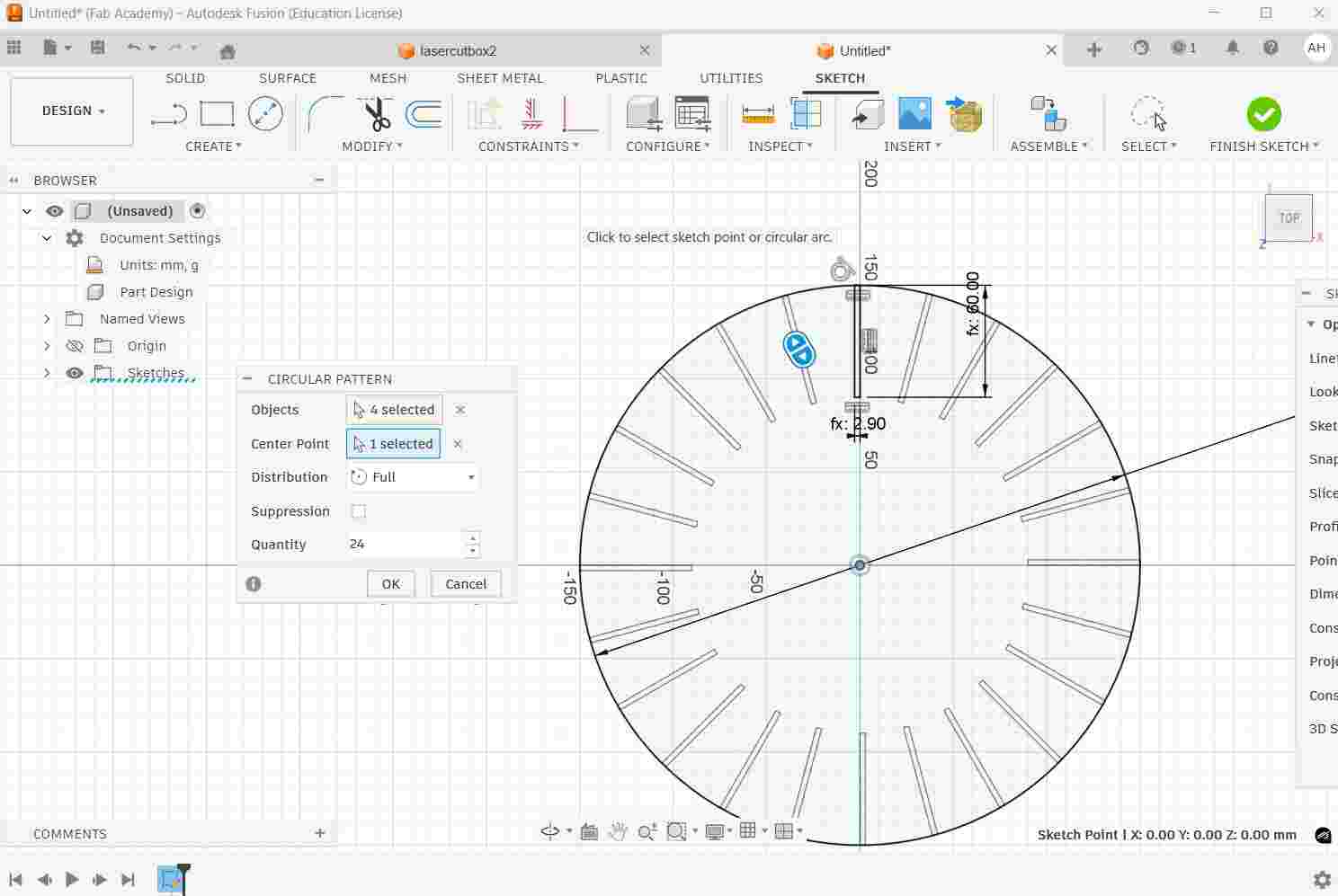Switch to the SOLID tab

185,78
